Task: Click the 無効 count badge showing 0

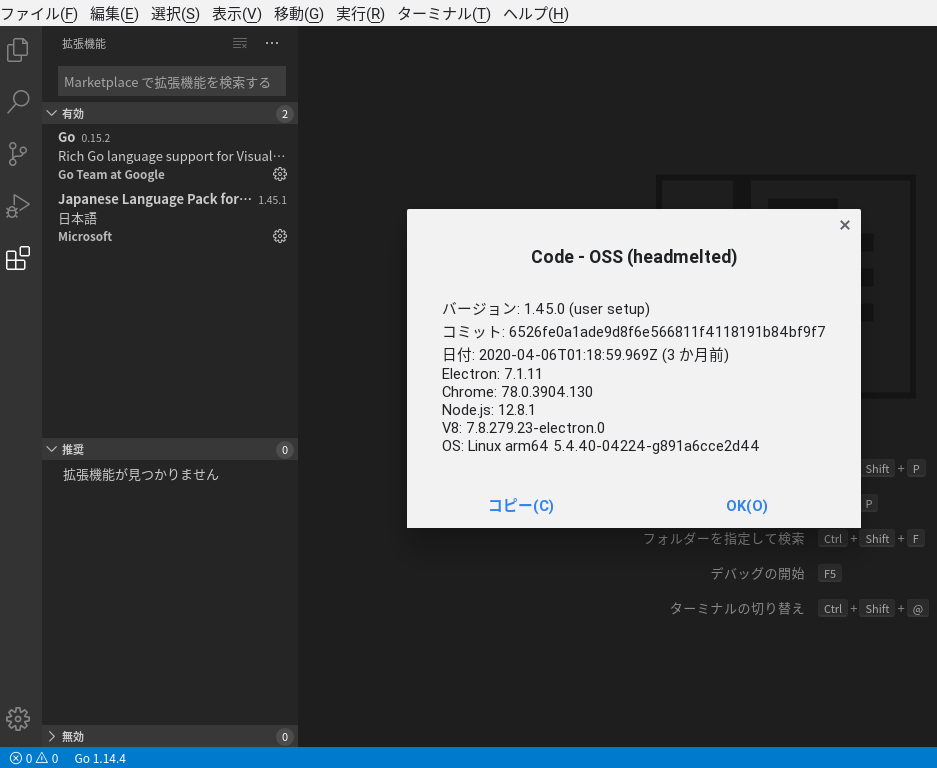Action: 285,736
